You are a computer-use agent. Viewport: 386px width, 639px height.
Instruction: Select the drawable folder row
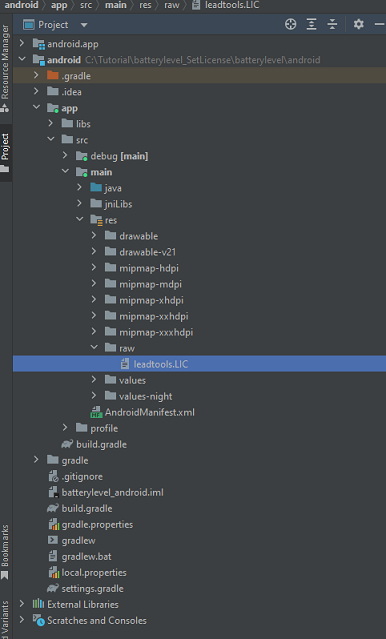coord(199,236)
